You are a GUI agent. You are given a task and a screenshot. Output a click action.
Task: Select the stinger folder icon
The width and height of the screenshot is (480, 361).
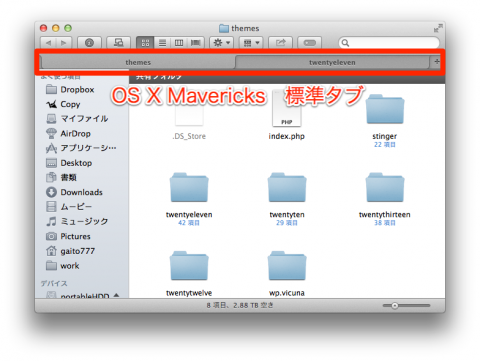click(x=385, y=109)
